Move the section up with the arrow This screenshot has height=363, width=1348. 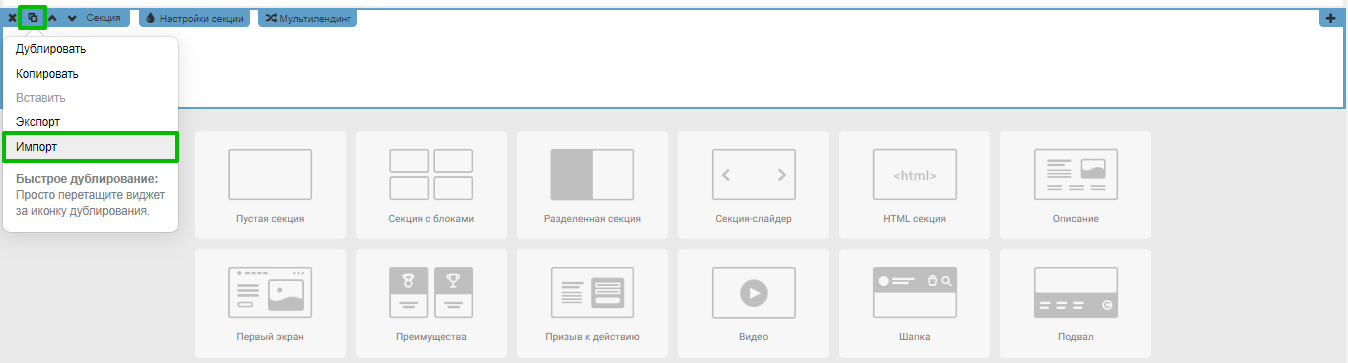53,18
